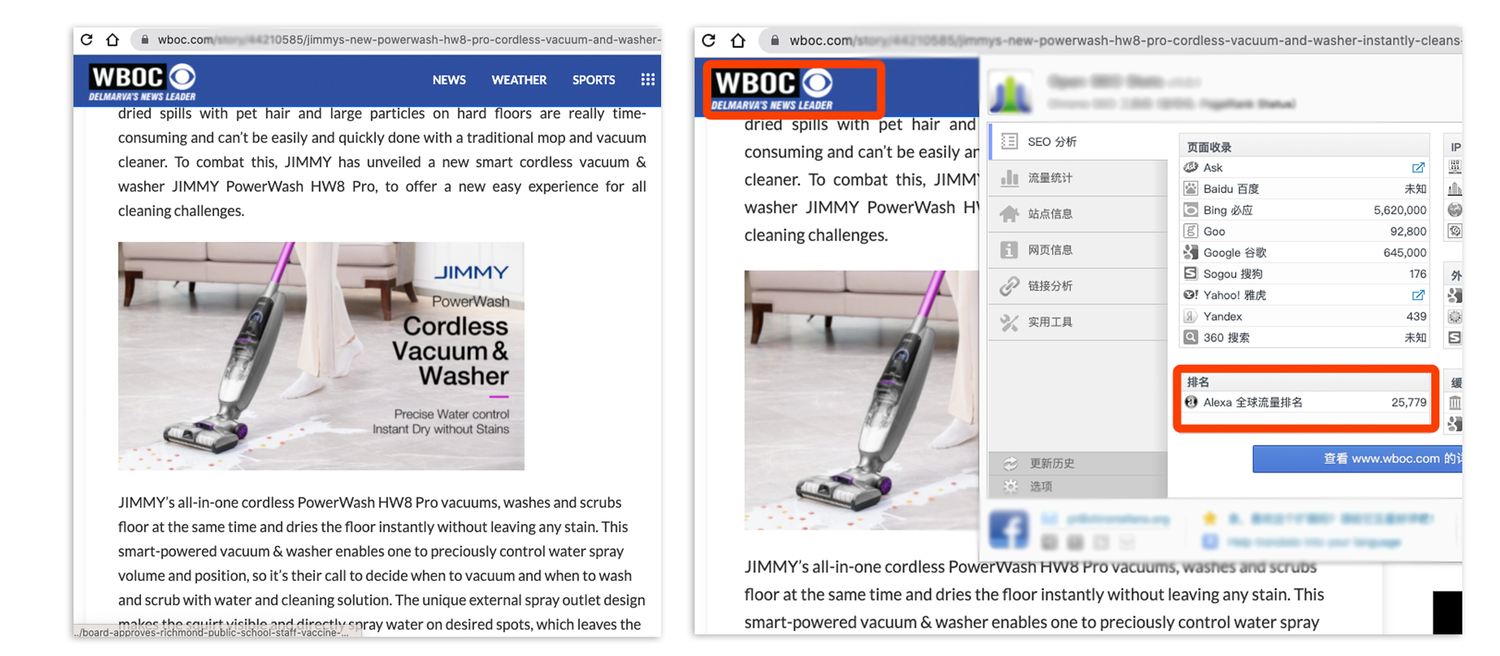Click the Alexa 全球流量排名 label
1500x656 pixels.
(x=1253, y=402)
